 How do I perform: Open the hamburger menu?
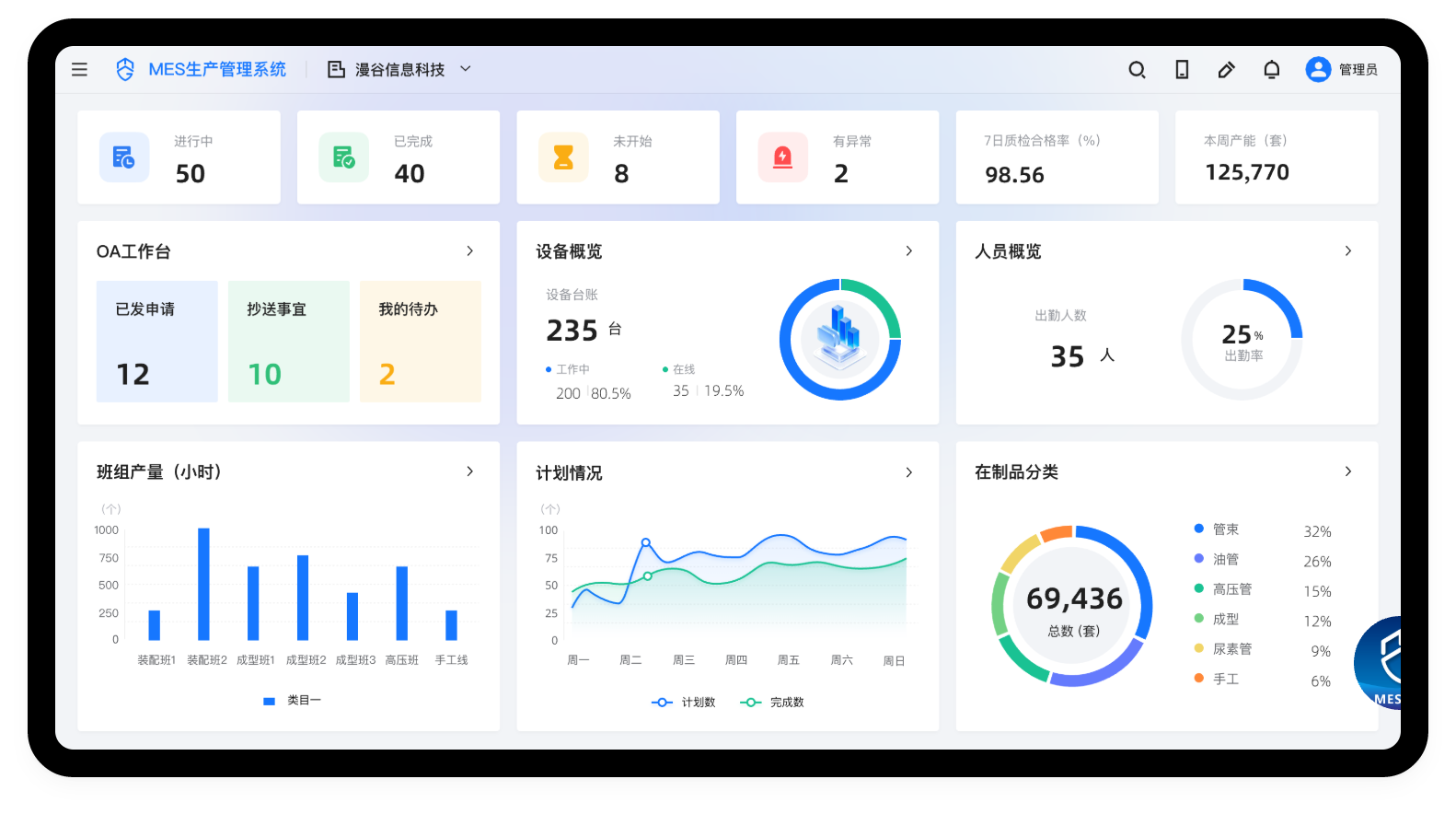point(80,70)
